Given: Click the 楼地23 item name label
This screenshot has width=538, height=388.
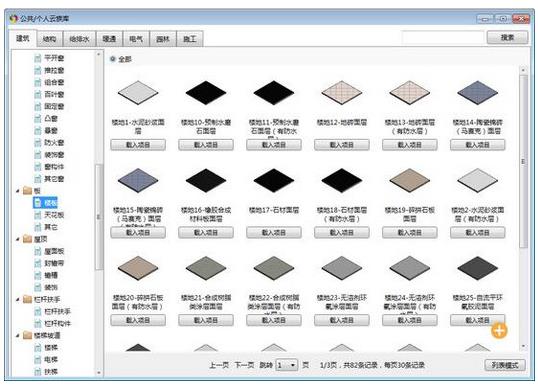Looking at the screenshot, I should click(342, 302).
